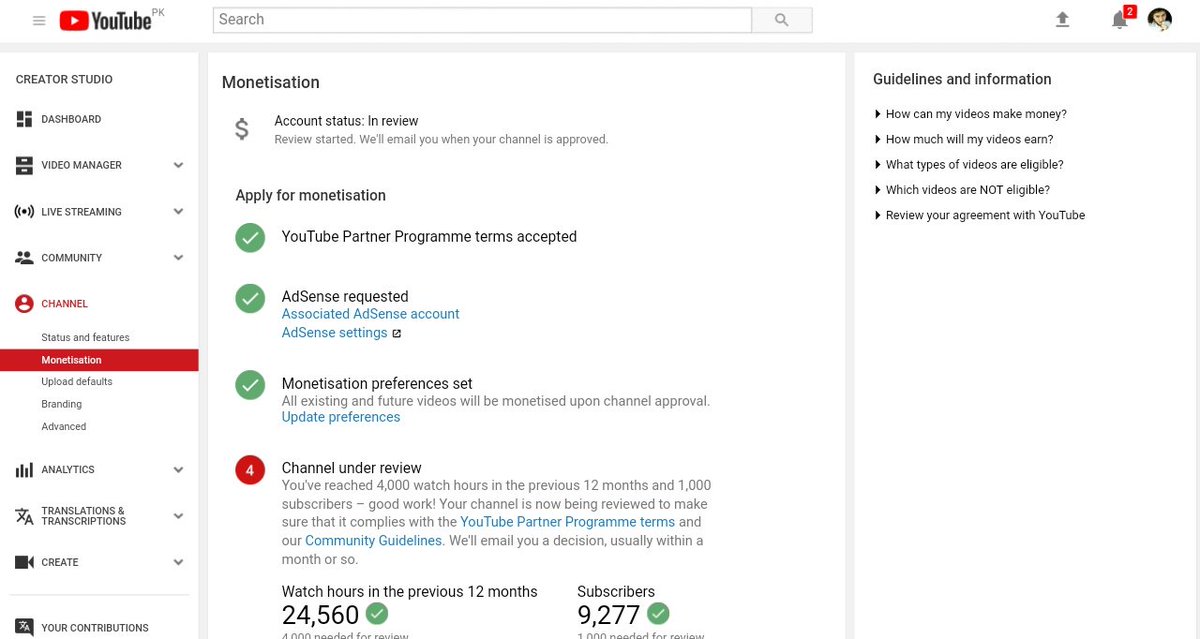Image resolution: width=1200 pixels, height=639 pixels.
Task: Expand 'Review your agreement with YouTube'
Action: pos(979,215)
